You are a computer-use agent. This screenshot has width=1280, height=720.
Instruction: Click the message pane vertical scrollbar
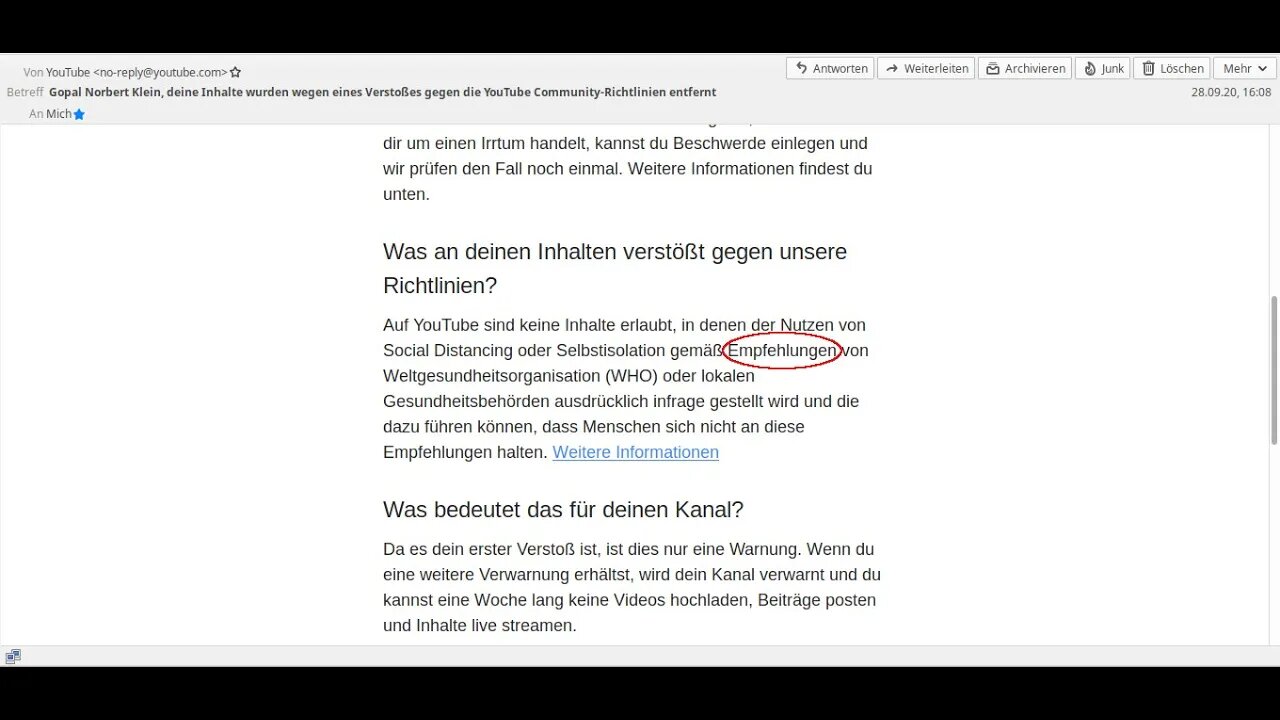(x=1273, y=370)
